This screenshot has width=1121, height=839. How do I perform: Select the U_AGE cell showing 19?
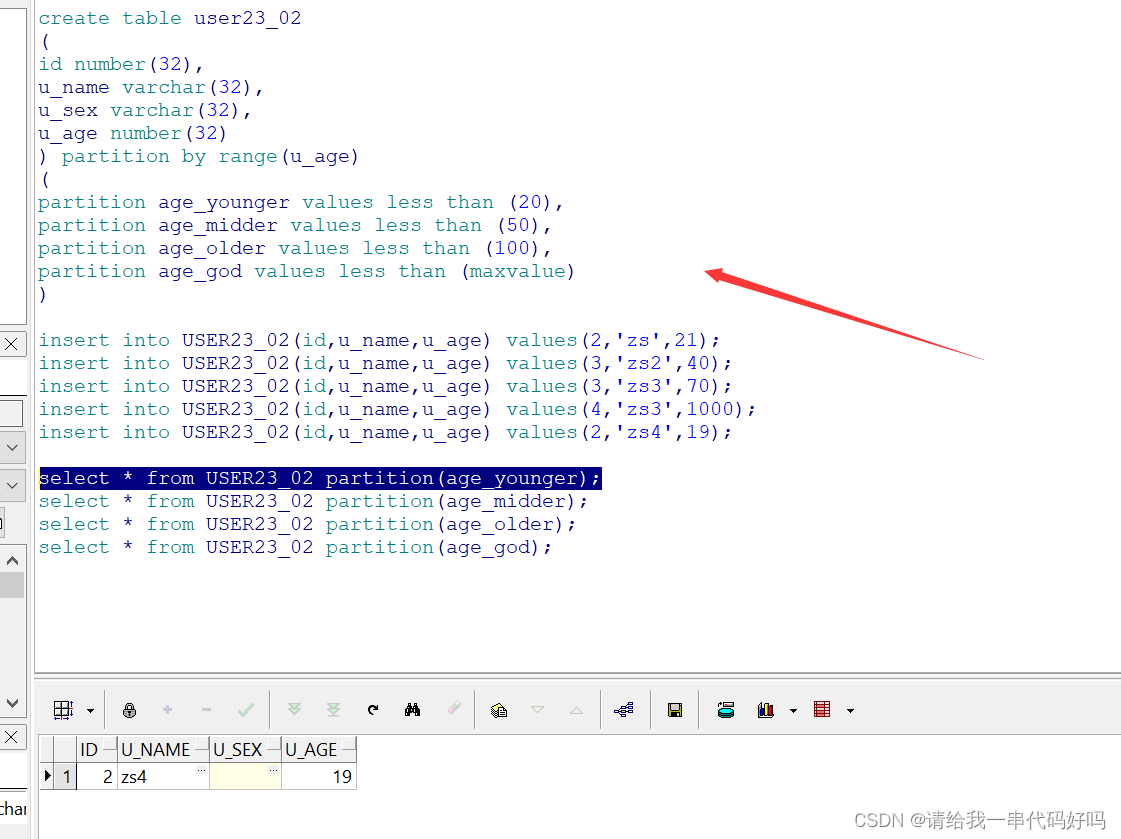click(x=319, y=777)
